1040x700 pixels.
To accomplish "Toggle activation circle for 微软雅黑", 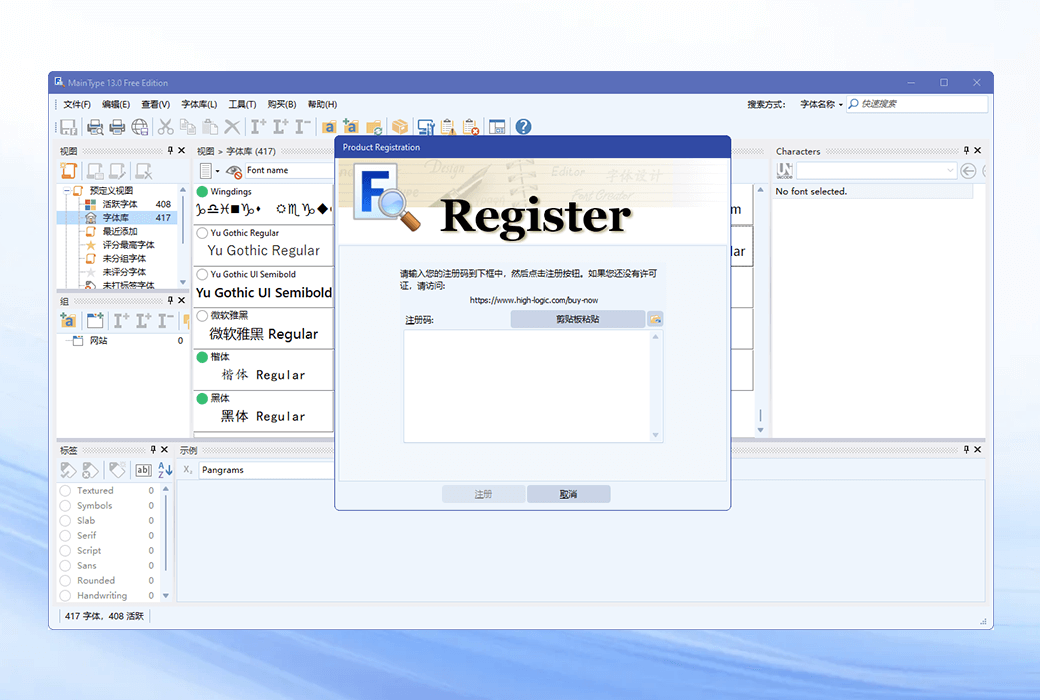I will point(202,315).
